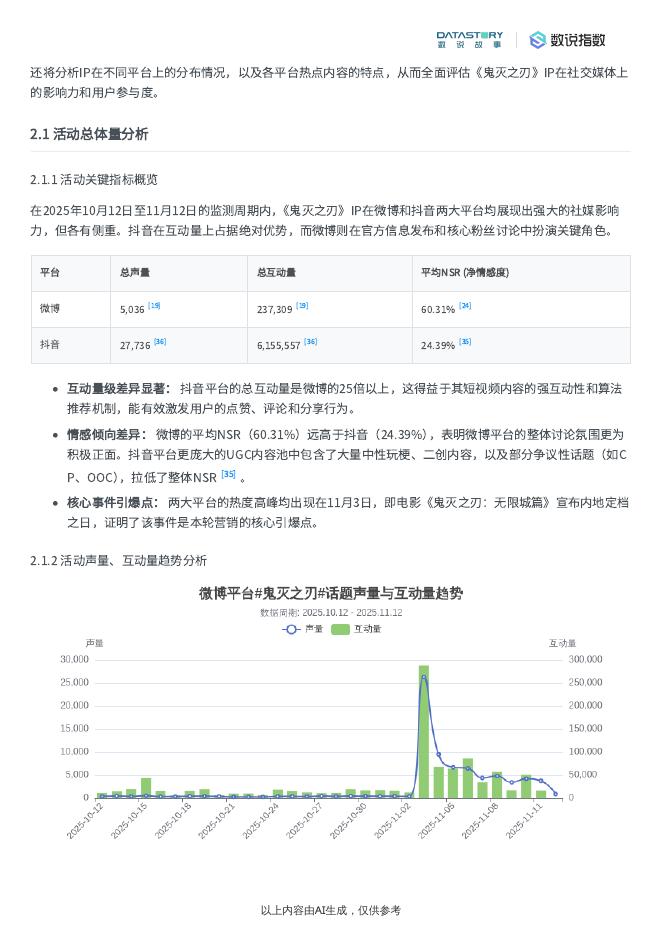Click the value 60.31% in the table

(x=438, y=310)
